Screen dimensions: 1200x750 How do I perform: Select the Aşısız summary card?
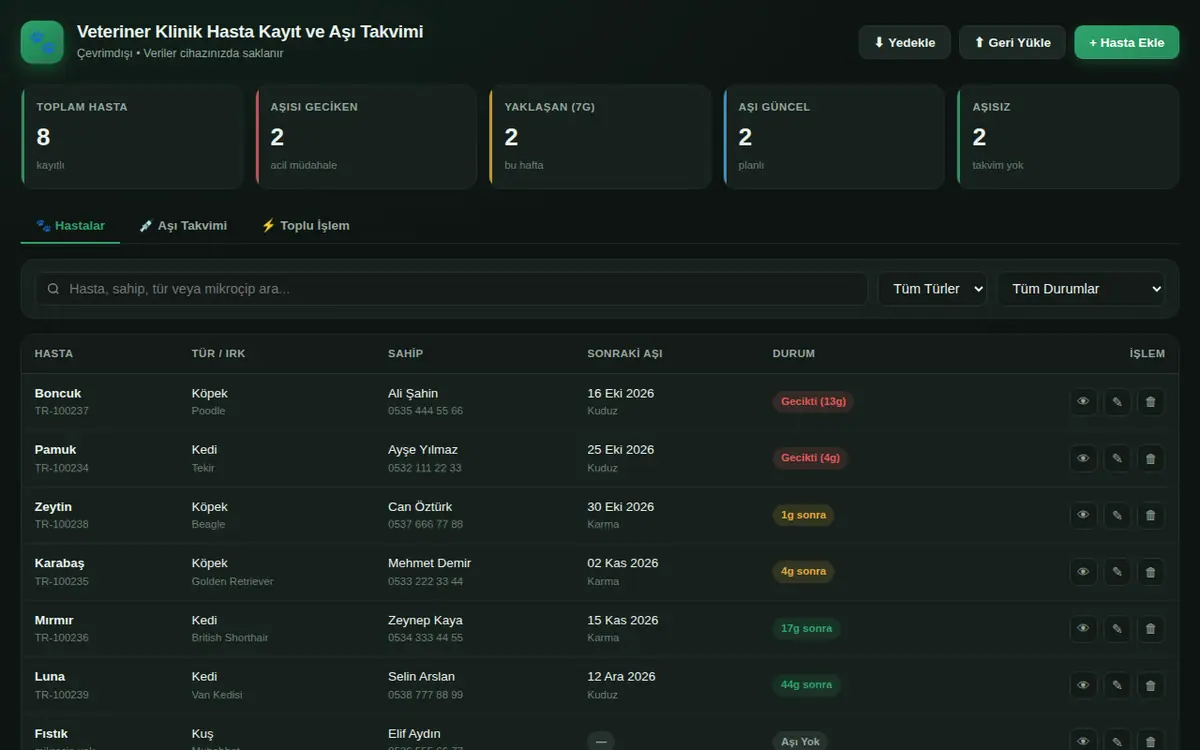1068,137
